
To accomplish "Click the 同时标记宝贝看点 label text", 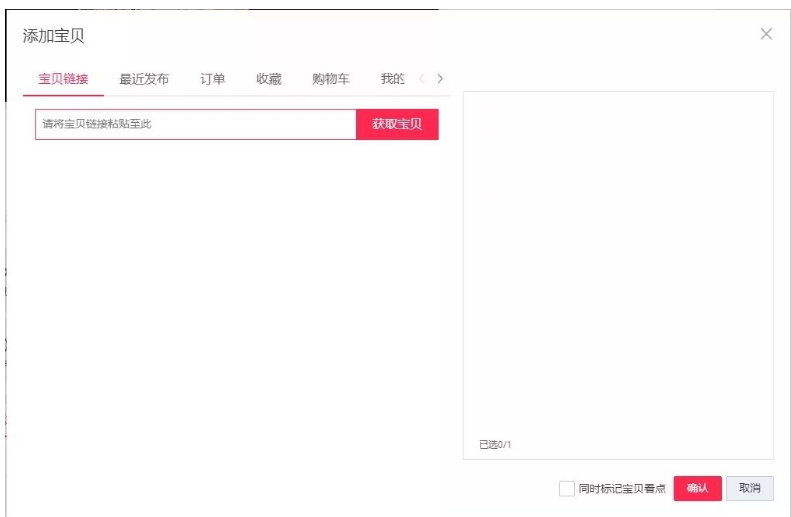I will tap(621, 489).
